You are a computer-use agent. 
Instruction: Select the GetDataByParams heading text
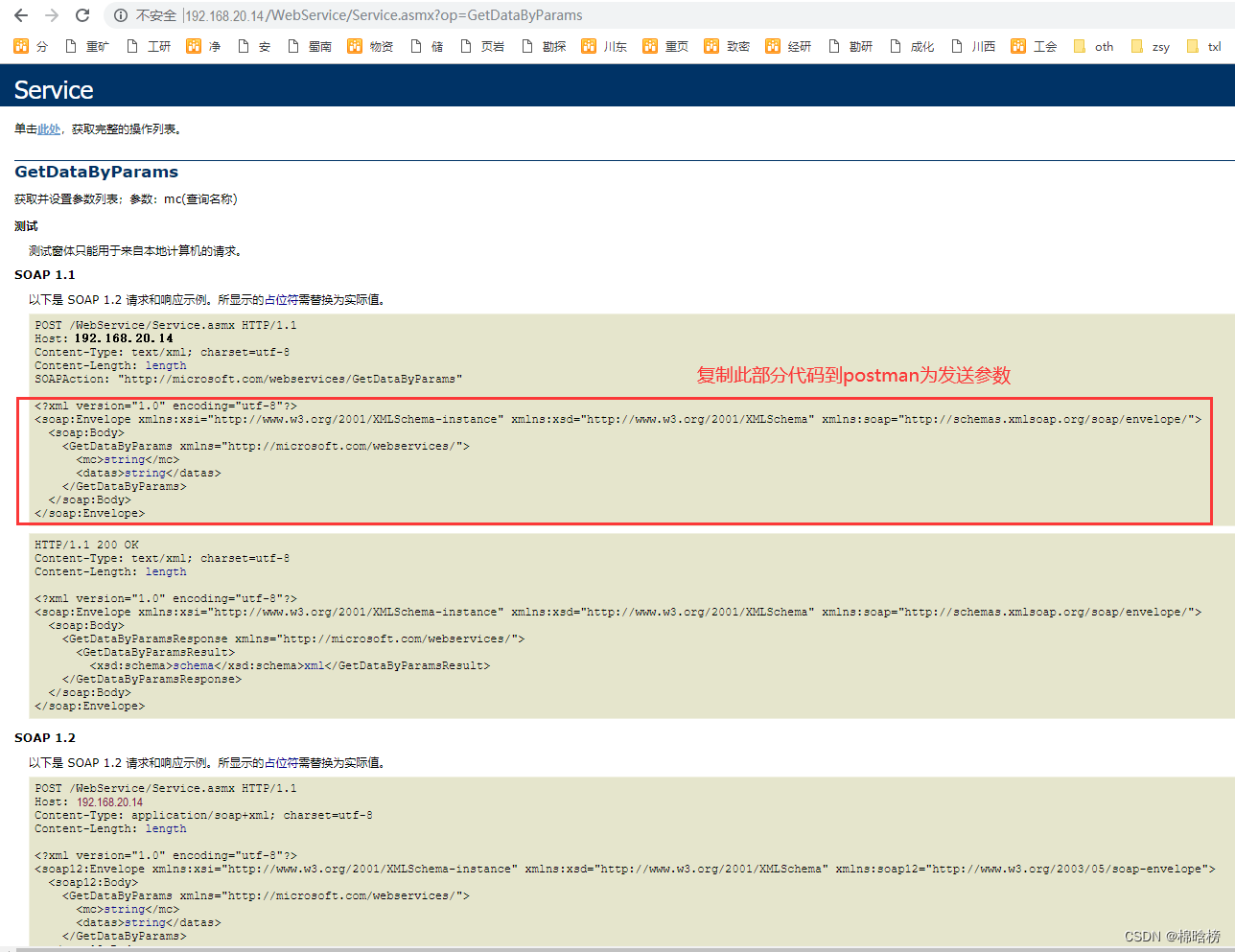tap(96, 172)
